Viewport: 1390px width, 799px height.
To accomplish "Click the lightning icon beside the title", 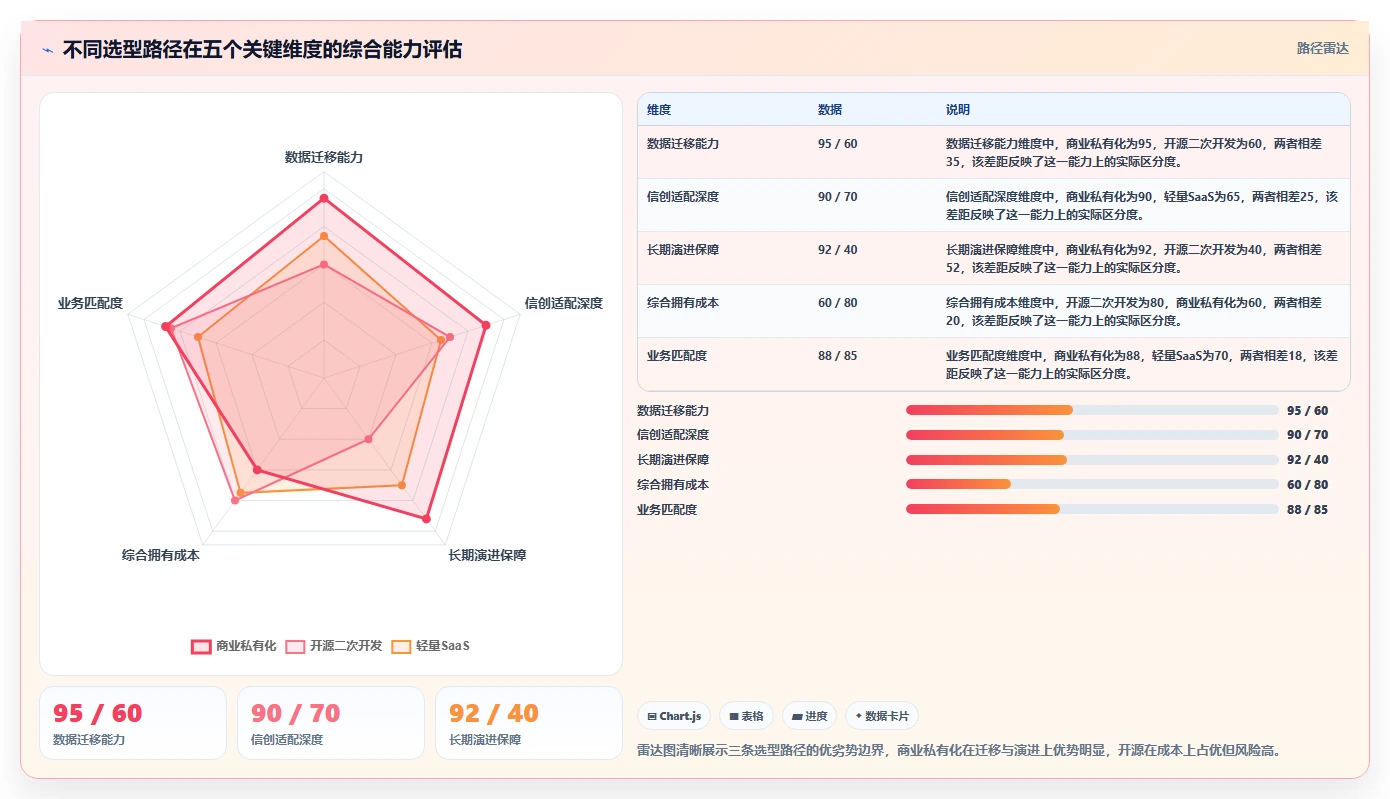I will pos(47,50).
